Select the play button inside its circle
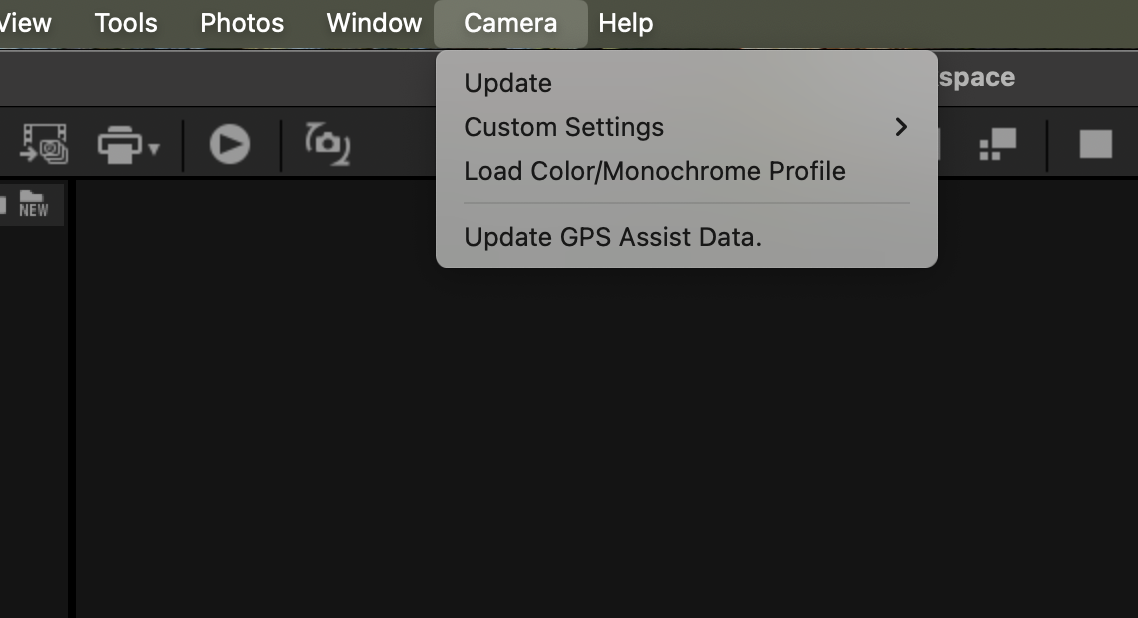Viewport: 1138px width, 618px height. [x=229, y=143]
